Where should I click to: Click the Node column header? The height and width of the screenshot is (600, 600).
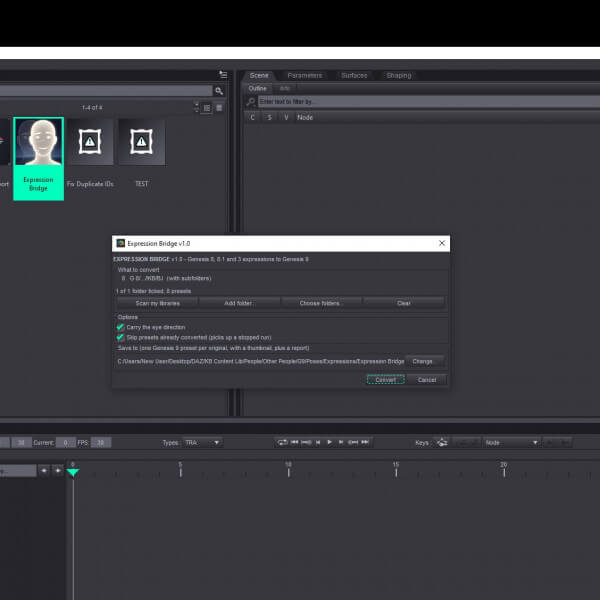point(305,117)
